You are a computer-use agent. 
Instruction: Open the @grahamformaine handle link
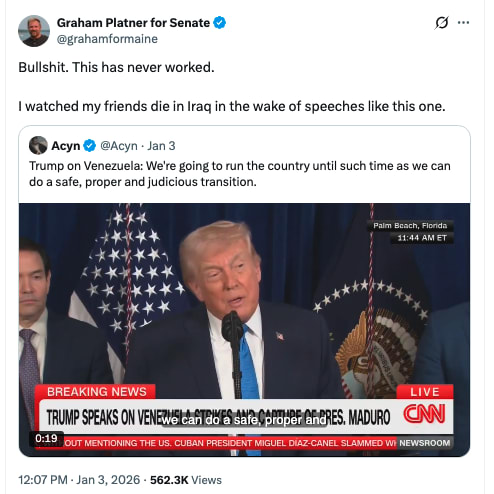107,39
